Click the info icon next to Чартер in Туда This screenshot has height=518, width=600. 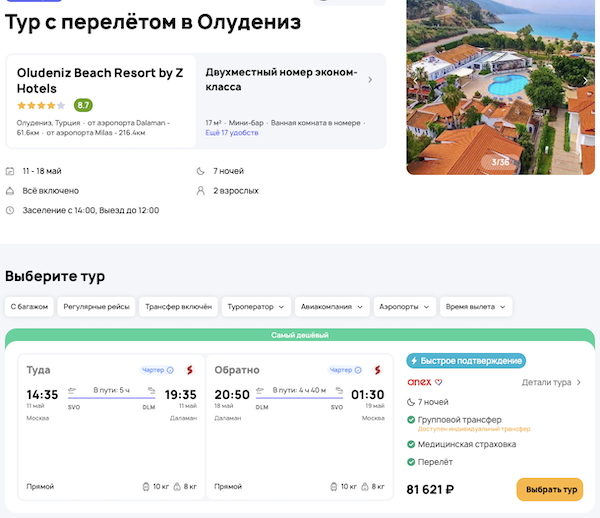170,370
